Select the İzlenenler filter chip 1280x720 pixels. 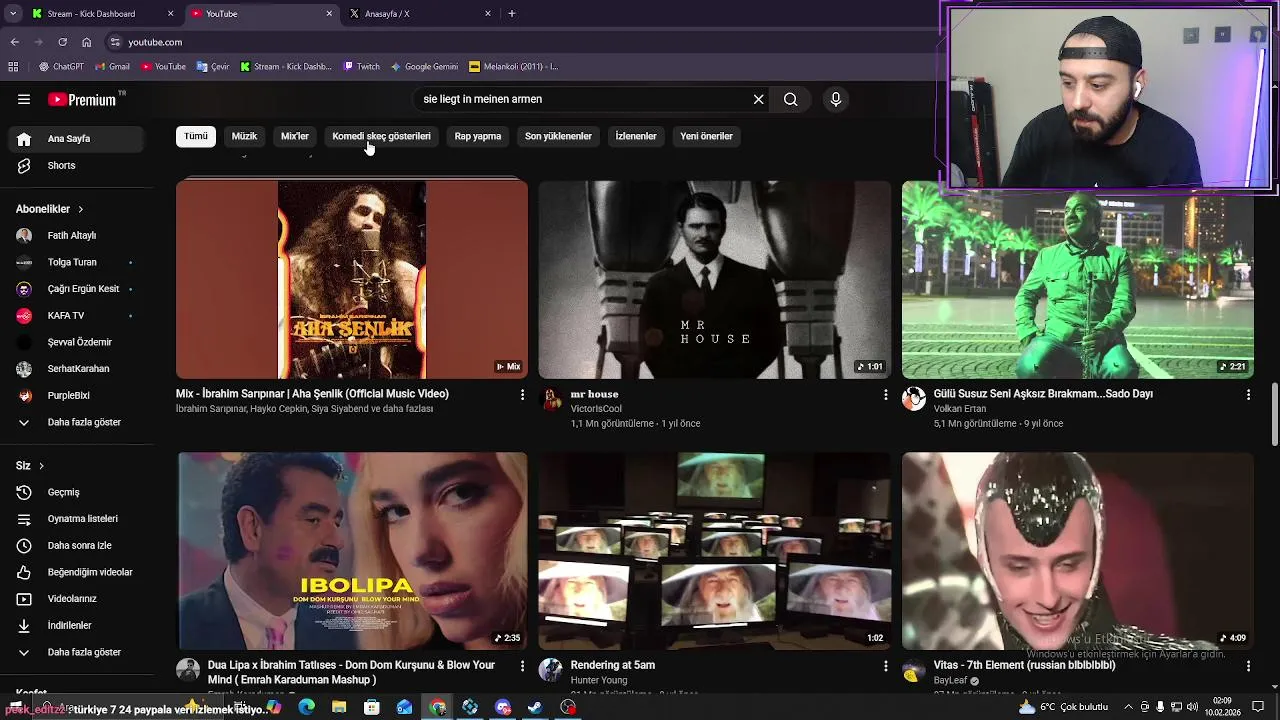tap(636, 136)
